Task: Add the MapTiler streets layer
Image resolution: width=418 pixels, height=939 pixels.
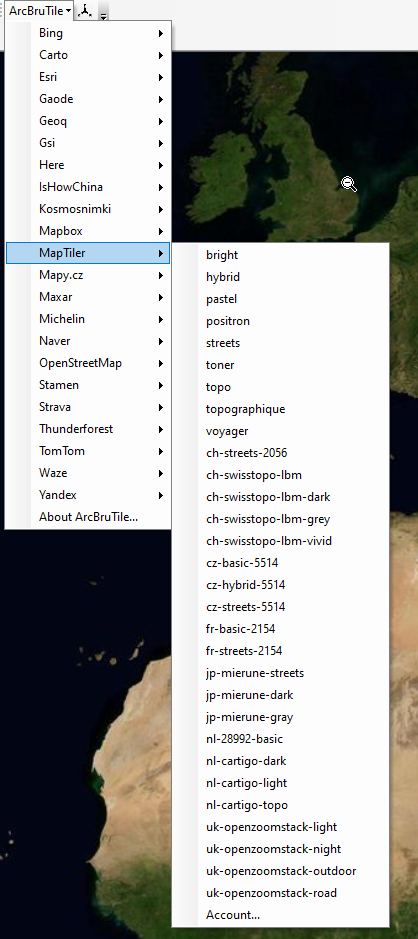Action: pyautogui.click(x=280, y=343)
